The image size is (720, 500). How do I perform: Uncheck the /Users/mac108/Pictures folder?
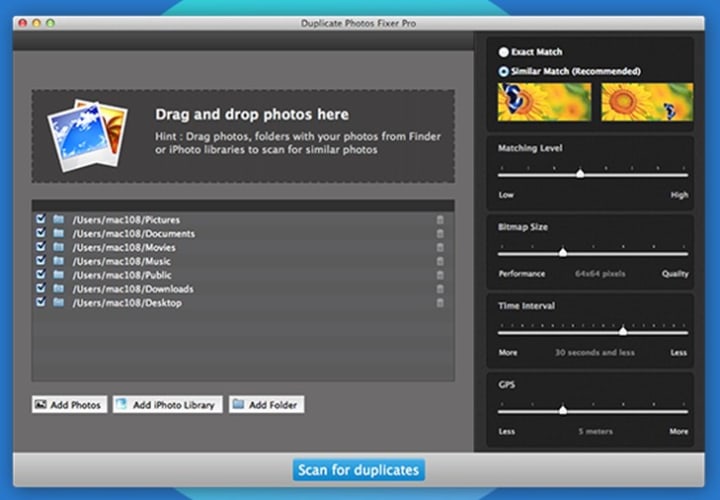pos(41,219)
